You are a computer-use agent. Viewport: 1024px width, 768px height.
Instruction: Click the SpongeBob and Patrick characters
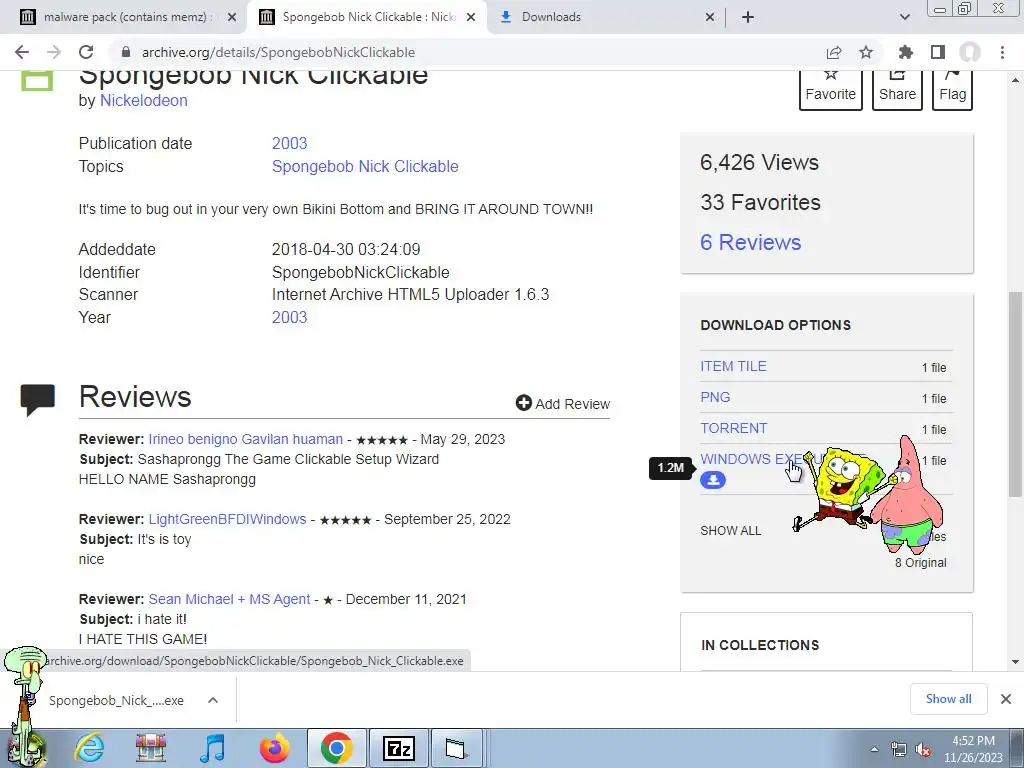click(x=869, y=493)
